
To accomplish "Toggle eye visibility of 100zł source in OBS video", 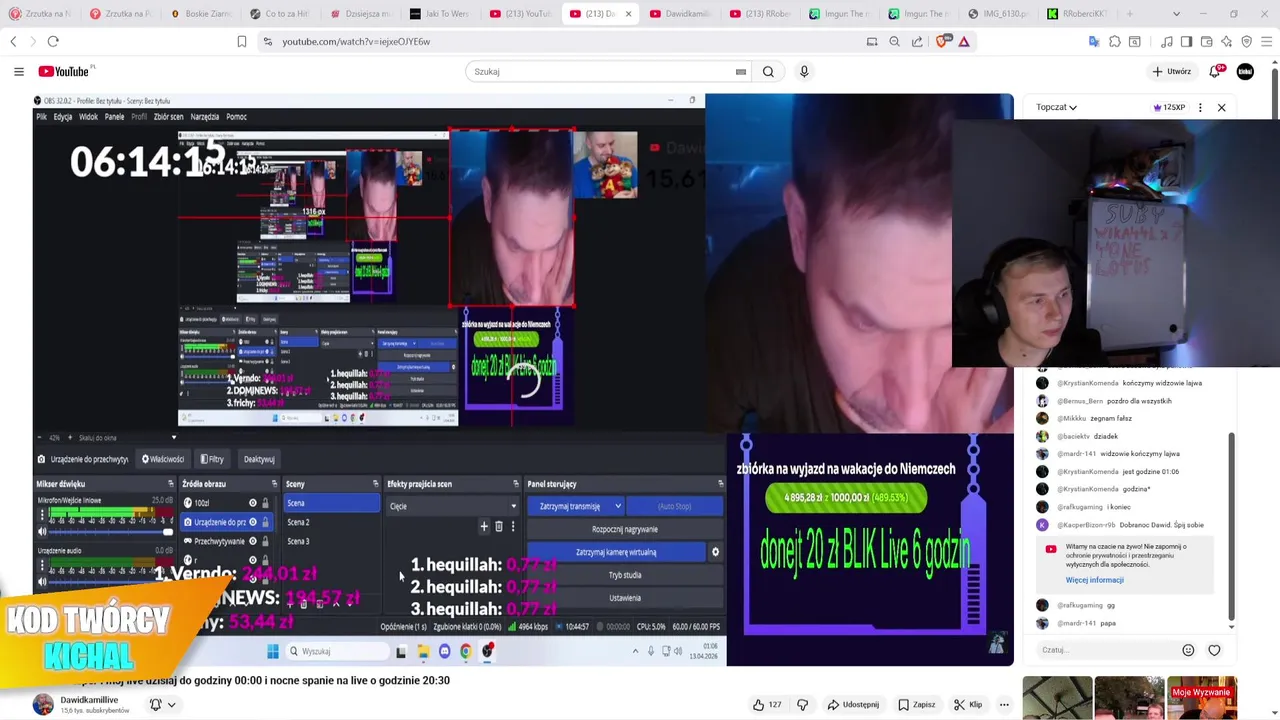I will pyautogui.click(x=252, y=503).
